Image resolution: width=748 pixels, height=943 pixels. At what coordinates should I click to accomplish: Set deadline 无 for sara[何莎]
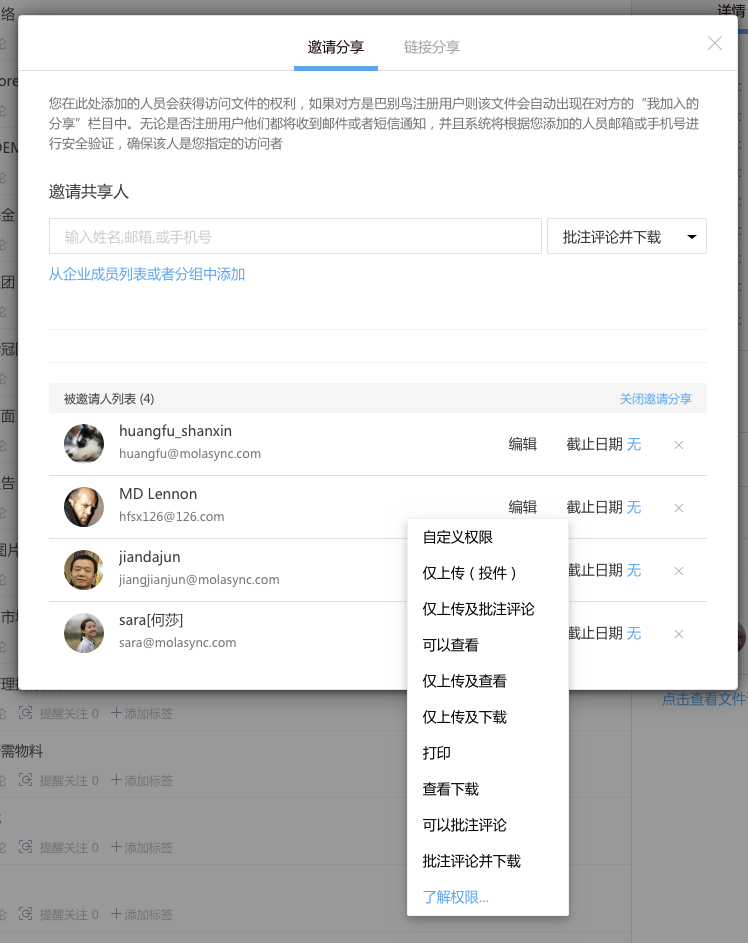click(634, 633)
